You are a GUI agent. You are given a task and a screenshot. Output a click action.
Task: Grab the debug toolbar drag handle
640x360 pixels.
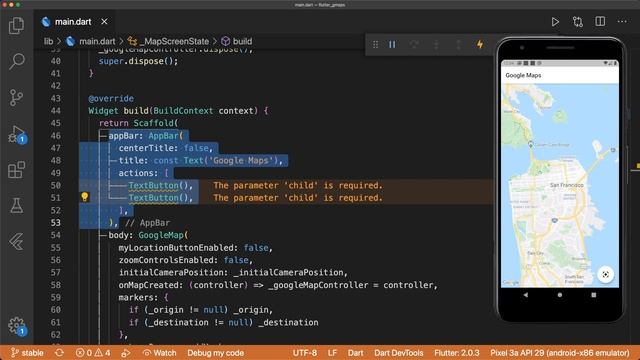[376, 44]
